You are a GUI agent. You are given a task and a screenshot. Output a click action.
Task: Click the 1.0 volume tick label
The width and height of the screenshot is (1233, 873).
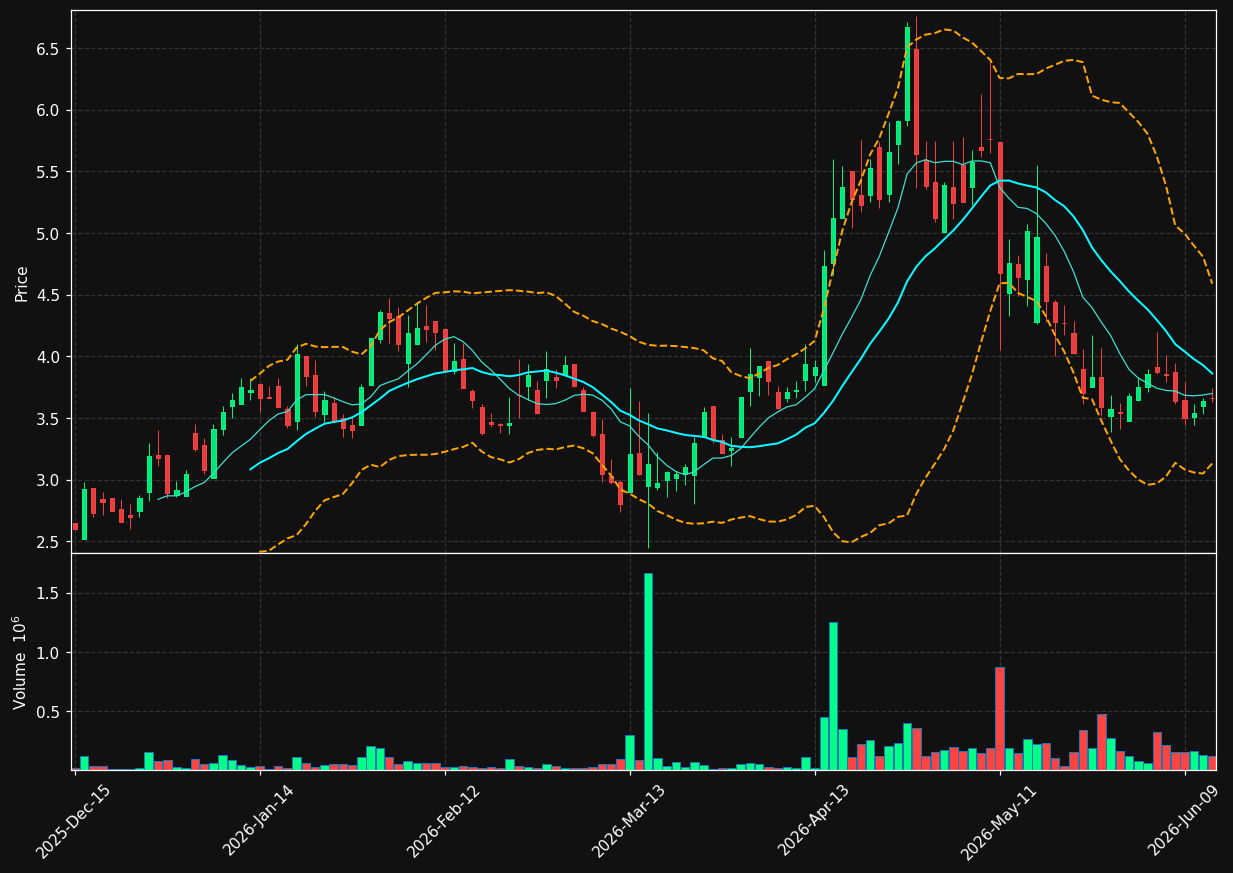50,653
